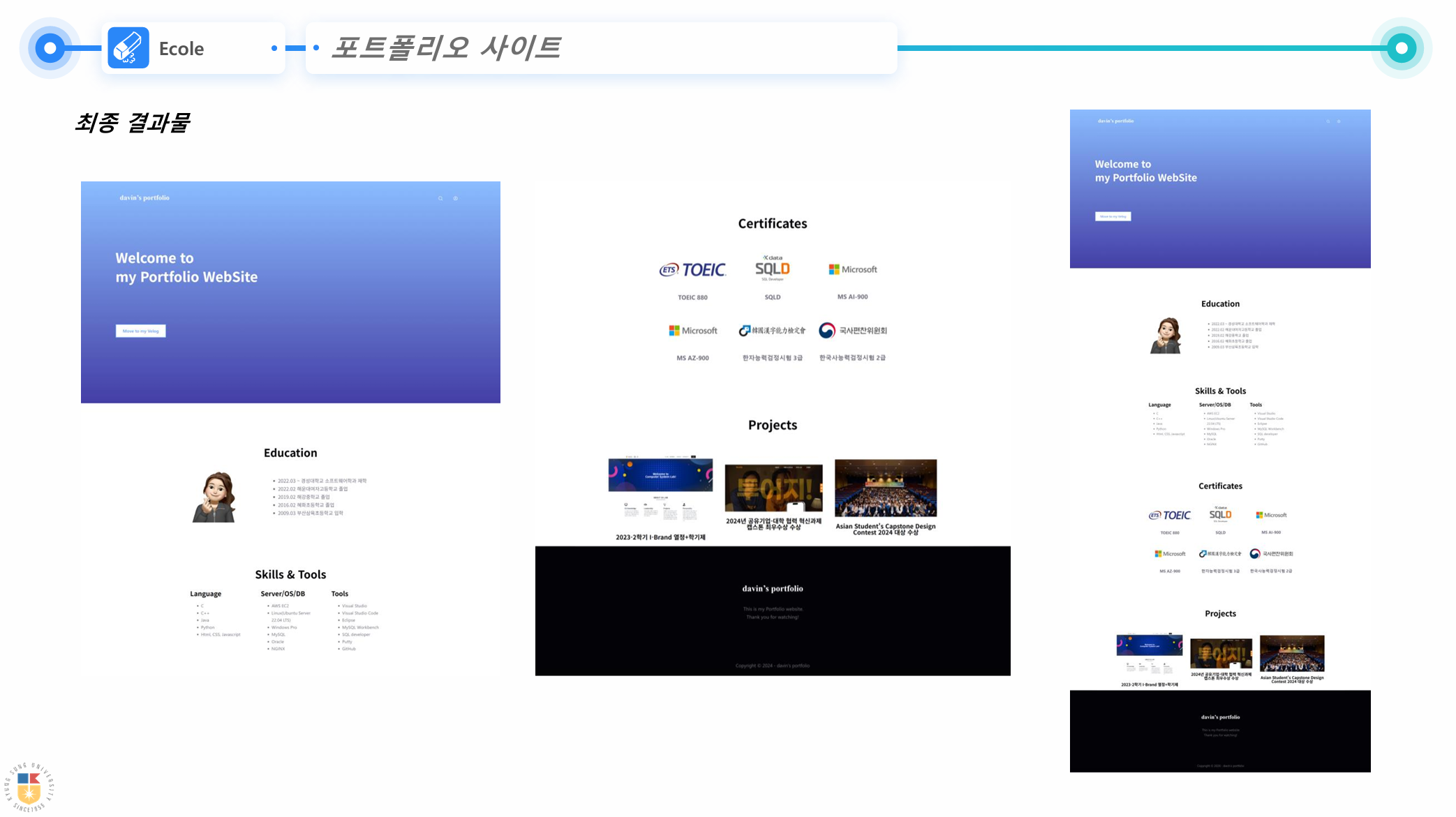Click the search icon in left portfolio header
The image size is (1456, 817).
[x=440, y=199]
